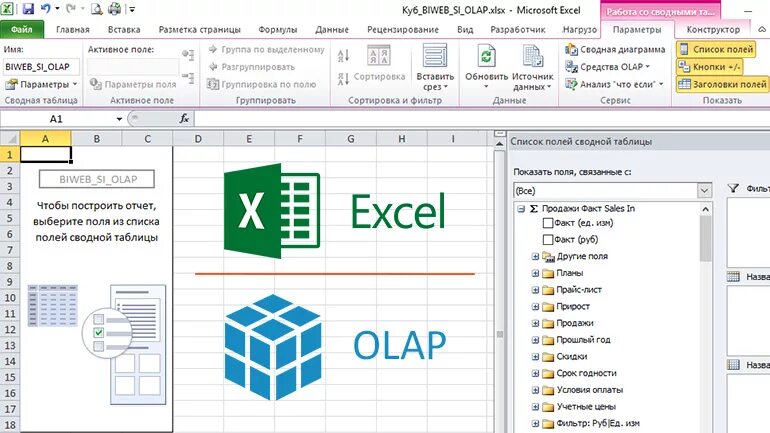Expand the Срок годности folder
The width and height of the screenshot is (770, 433).
click(x=535, y=373)
